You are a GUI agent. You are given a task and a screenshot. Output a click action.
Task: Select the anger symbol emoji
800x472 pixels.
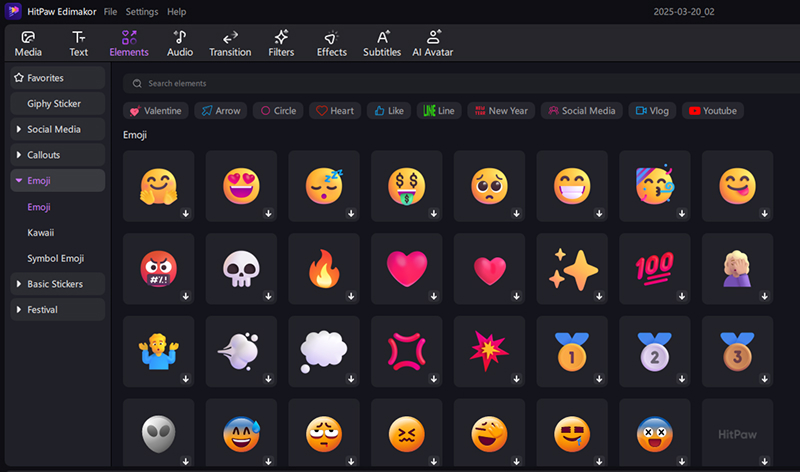(407, 351)
